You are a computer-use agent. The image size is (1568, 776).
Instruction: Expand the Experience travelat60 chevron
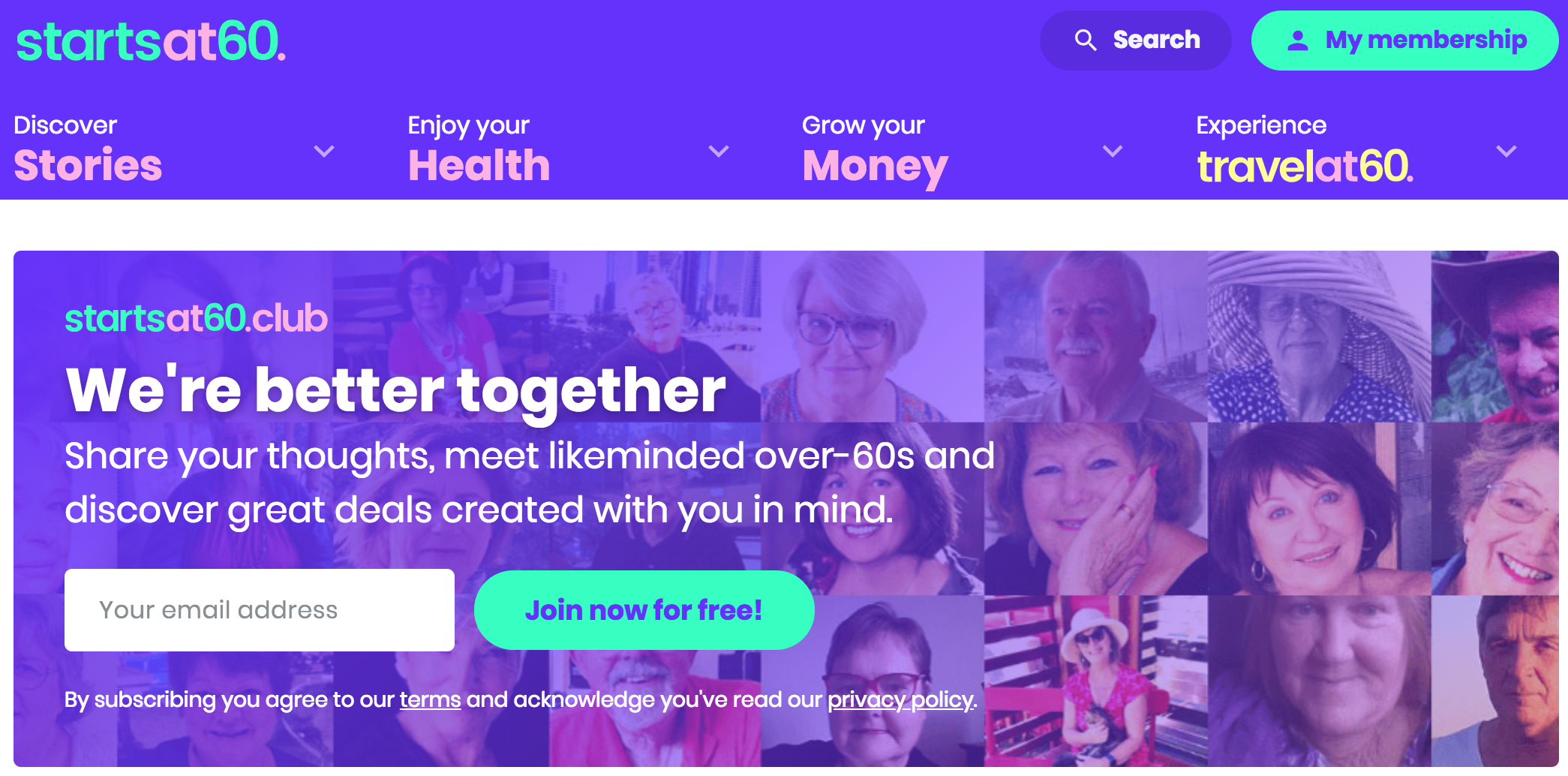pos(1506,152)
